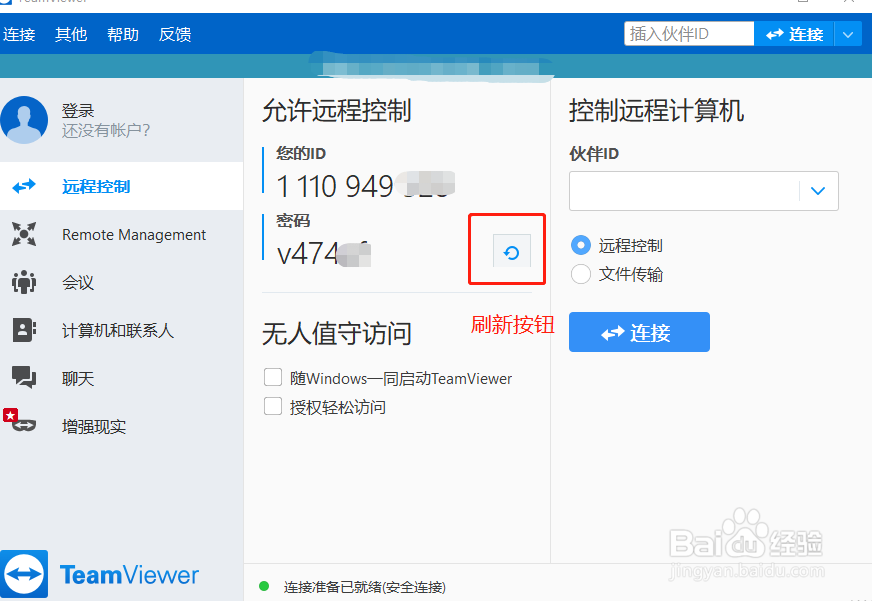872x601 pixels.
Task: Select 远程控制 in the sidebar
Action: point(121,186)
